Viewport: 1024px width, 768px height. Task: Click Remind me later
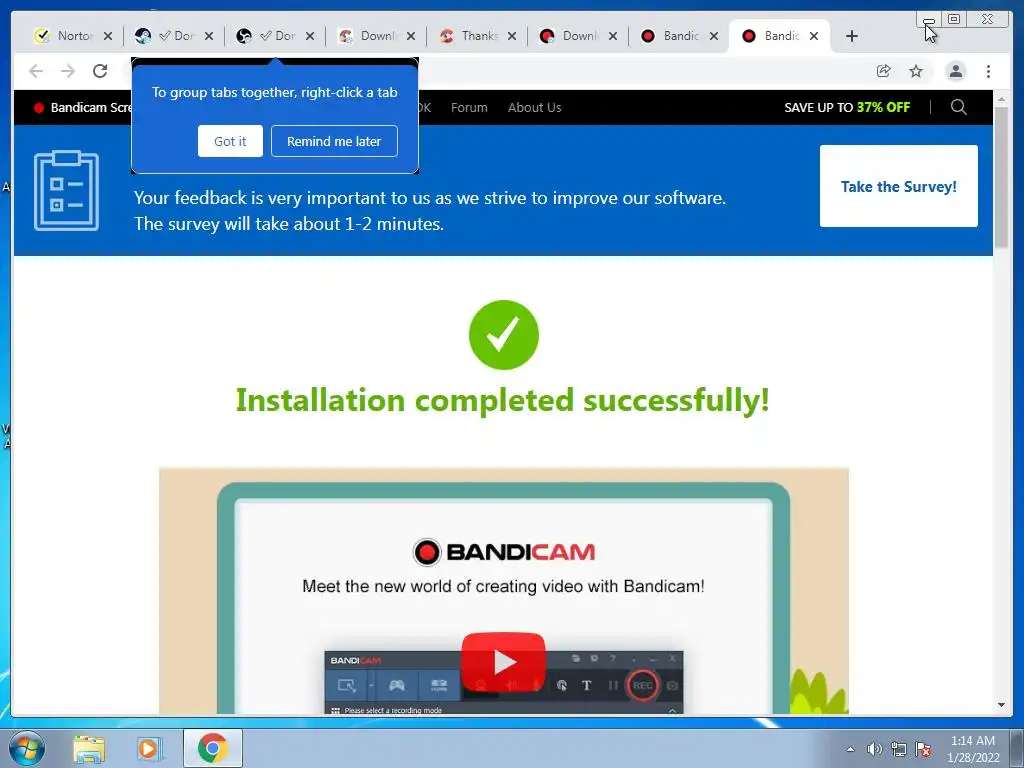point(334,141)
